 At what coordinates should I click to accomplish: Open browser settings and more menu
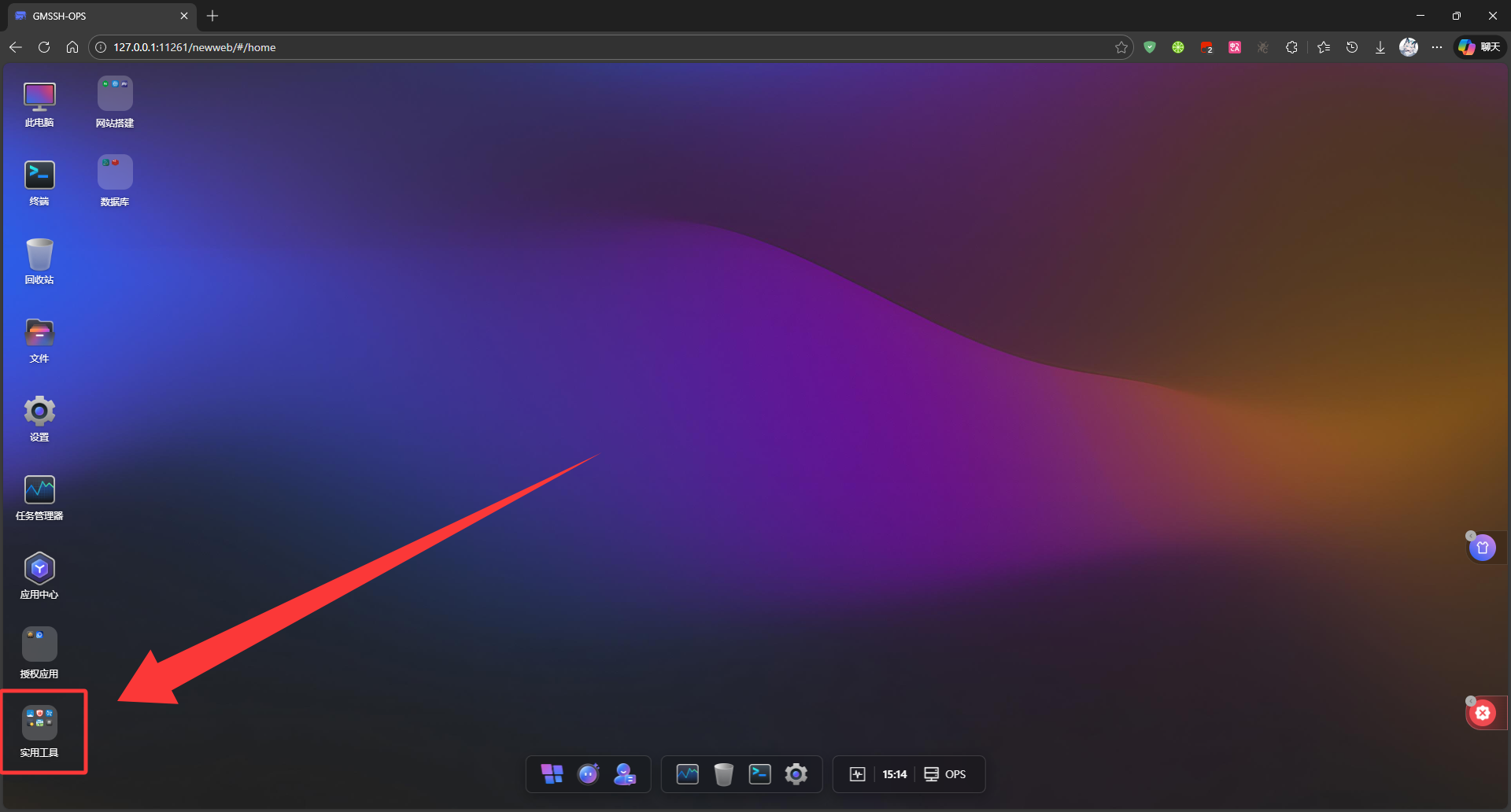click(x=1437, y=47)
